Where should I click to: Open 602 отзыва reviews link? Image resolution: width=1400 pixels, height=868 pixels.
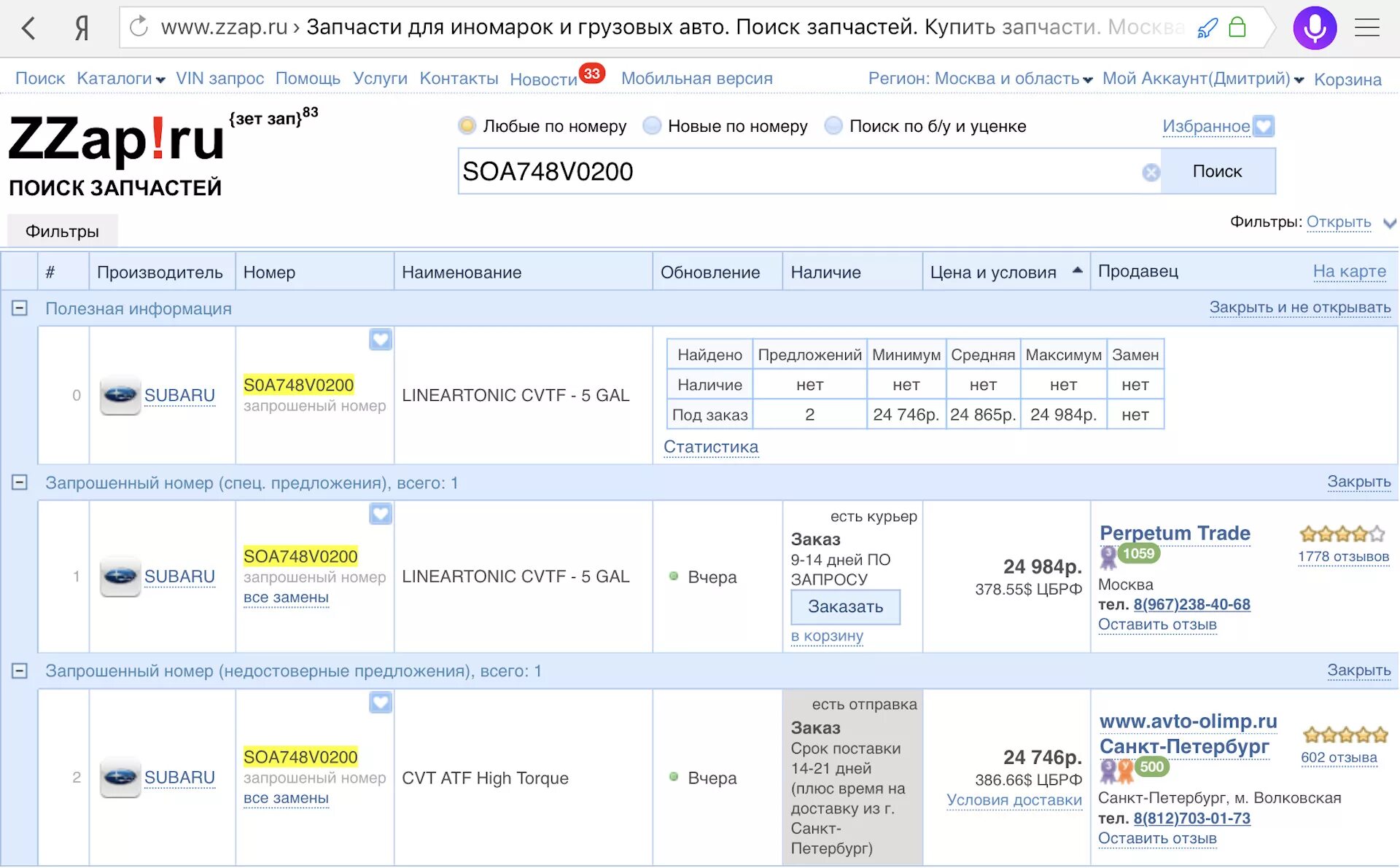click(x=1339, y=757)
